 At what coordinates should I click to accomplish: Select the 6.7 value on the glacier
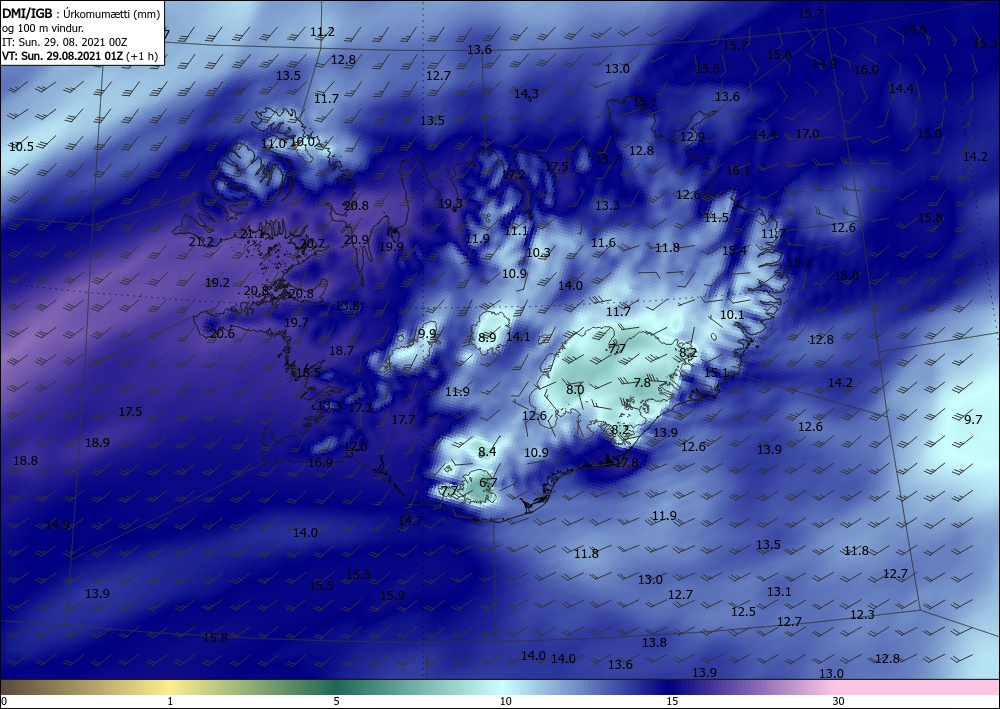(488, 483)
